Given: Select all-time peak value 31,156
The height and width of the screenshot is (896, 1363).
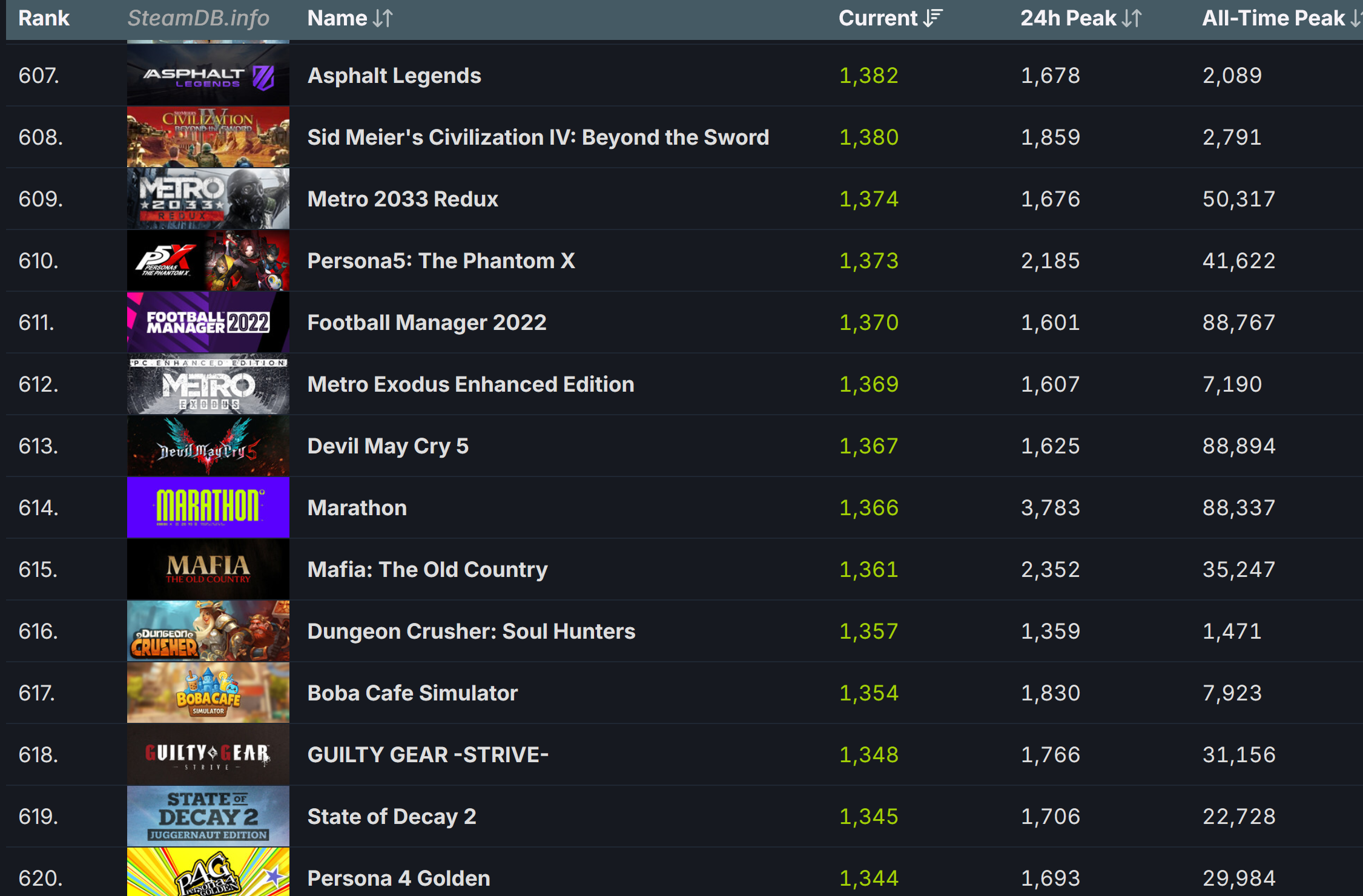Looking at the screenshot, I should point(1239,755).
